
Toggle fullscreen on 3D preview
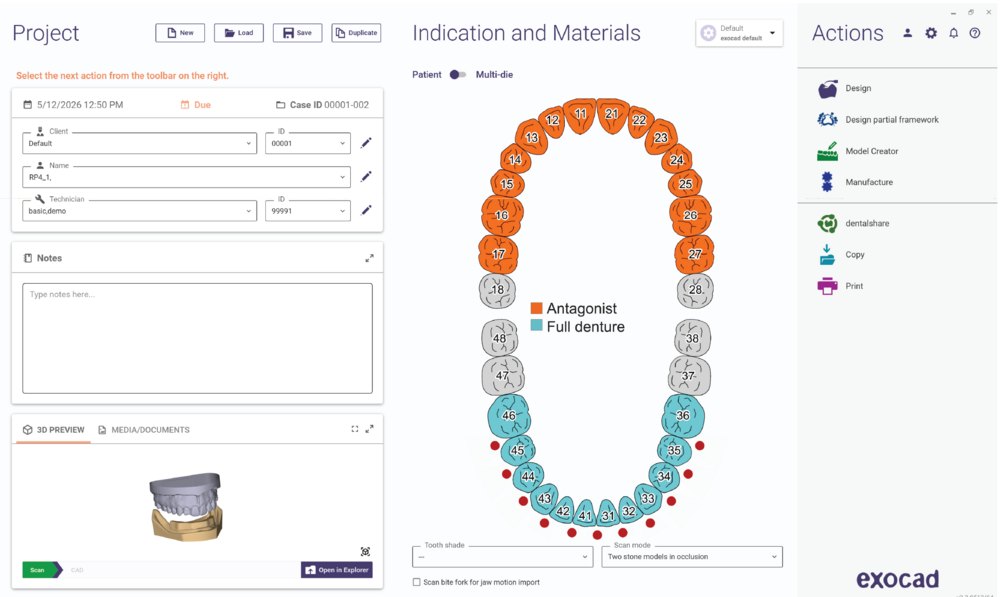tap(355, 429)
